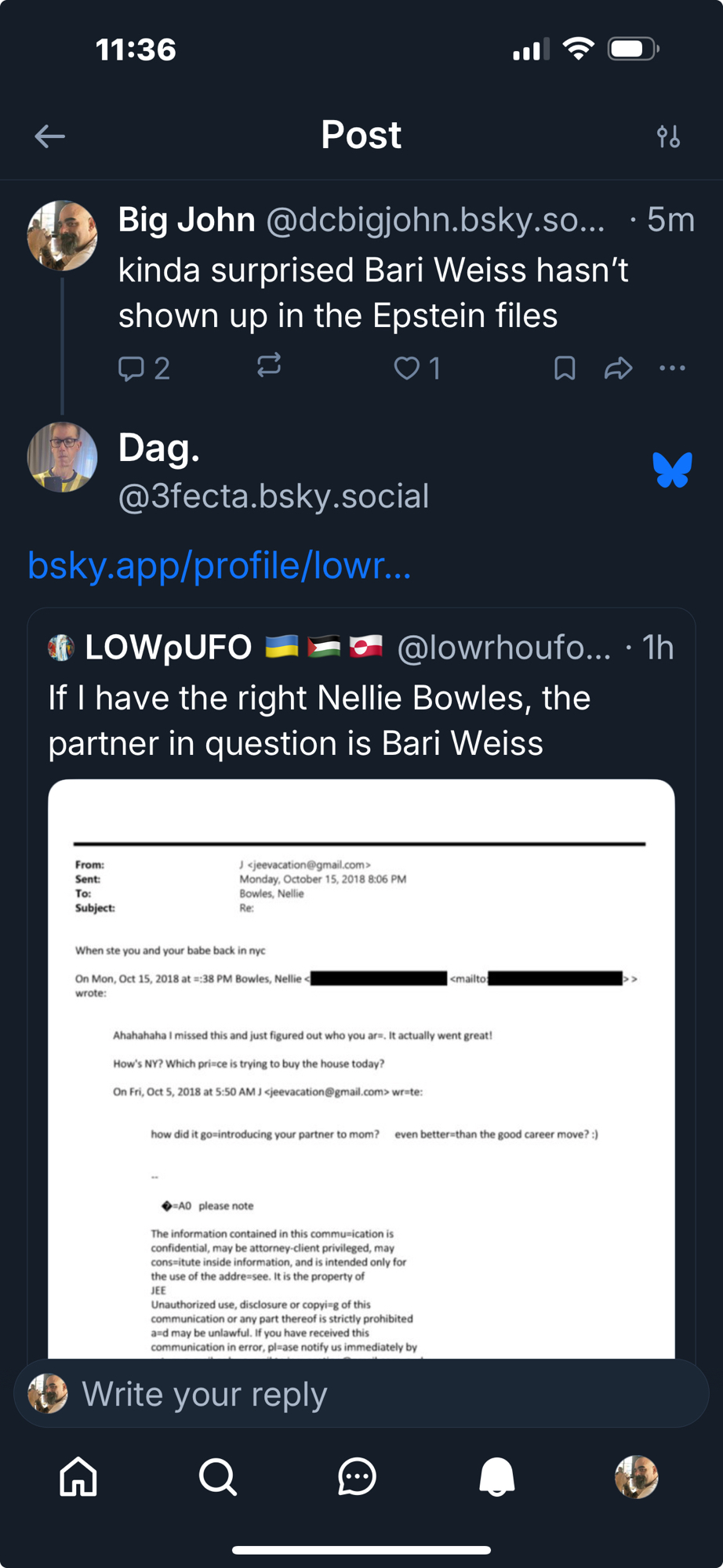Tap the blue Bluesky butterfly icon
The height and width of the screenshot is (1568, 723).
pos(672,470)
